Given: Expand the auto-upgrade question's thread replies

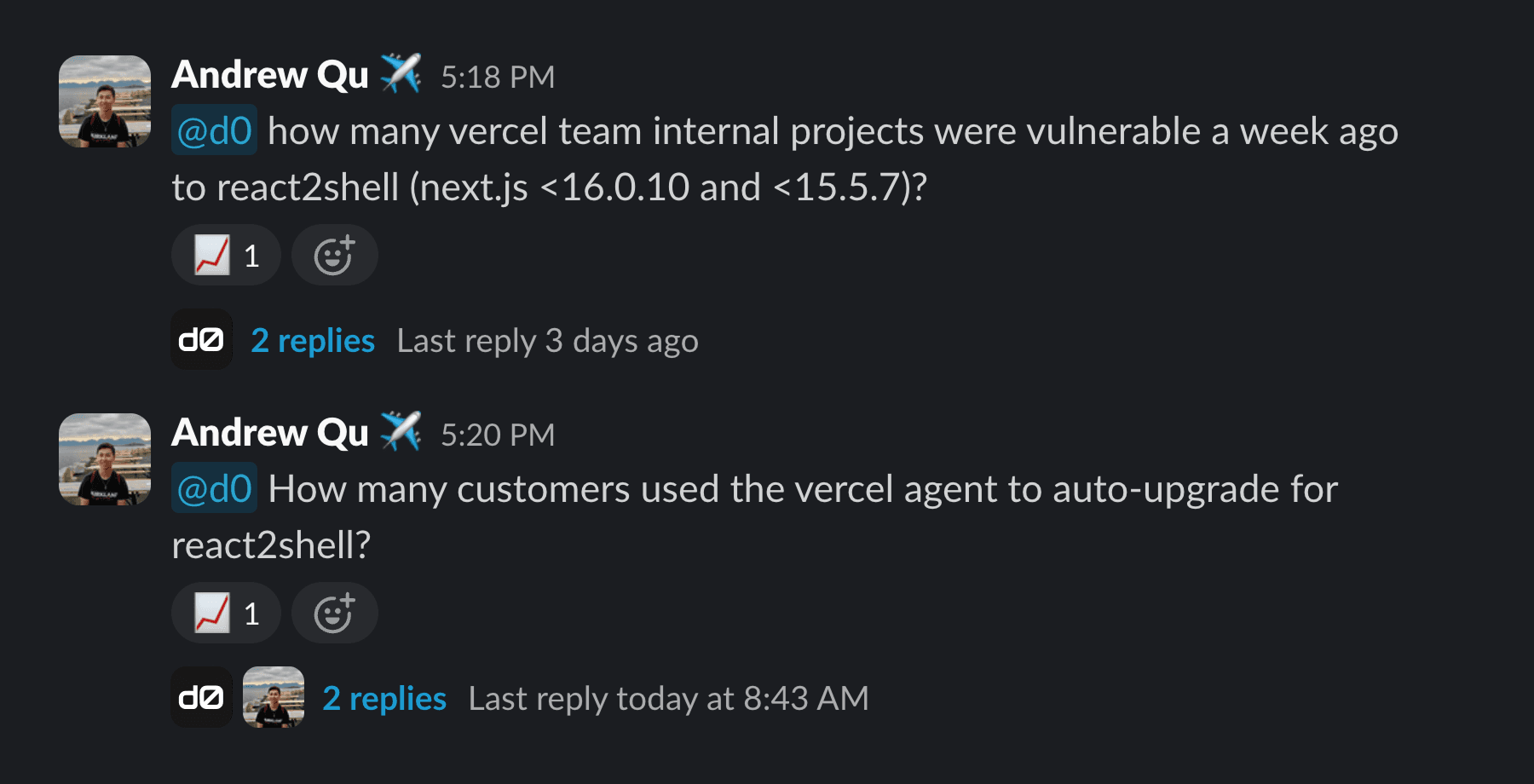Looking at the screenshot, I should pyautogui.click(x=383, y=697).
